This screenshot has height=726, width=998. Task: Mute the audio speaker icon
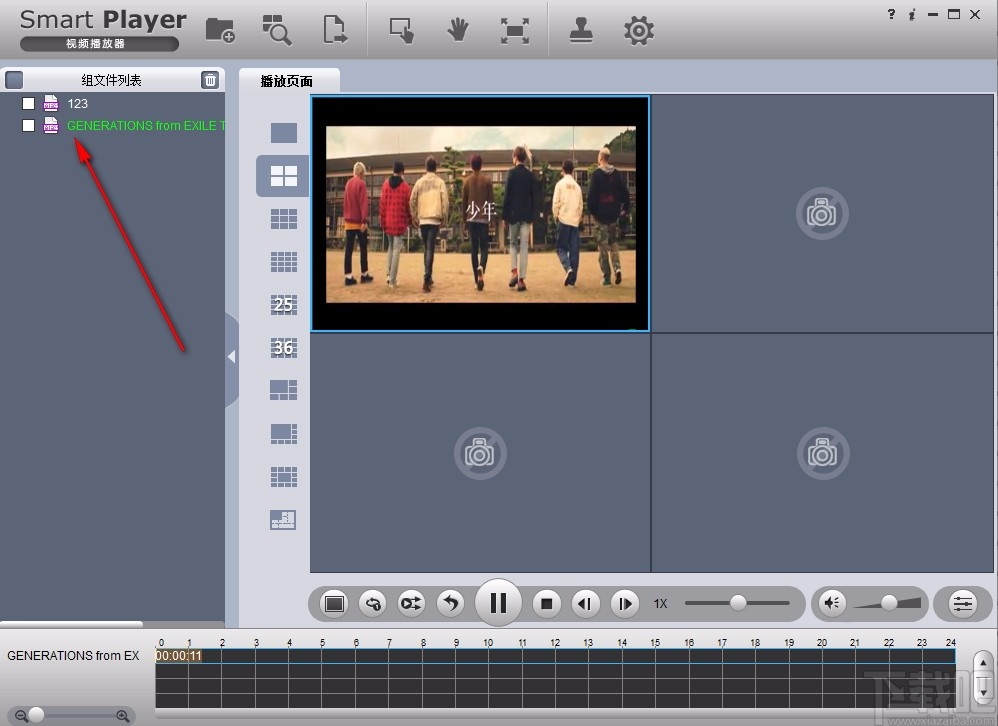(832, 602)
